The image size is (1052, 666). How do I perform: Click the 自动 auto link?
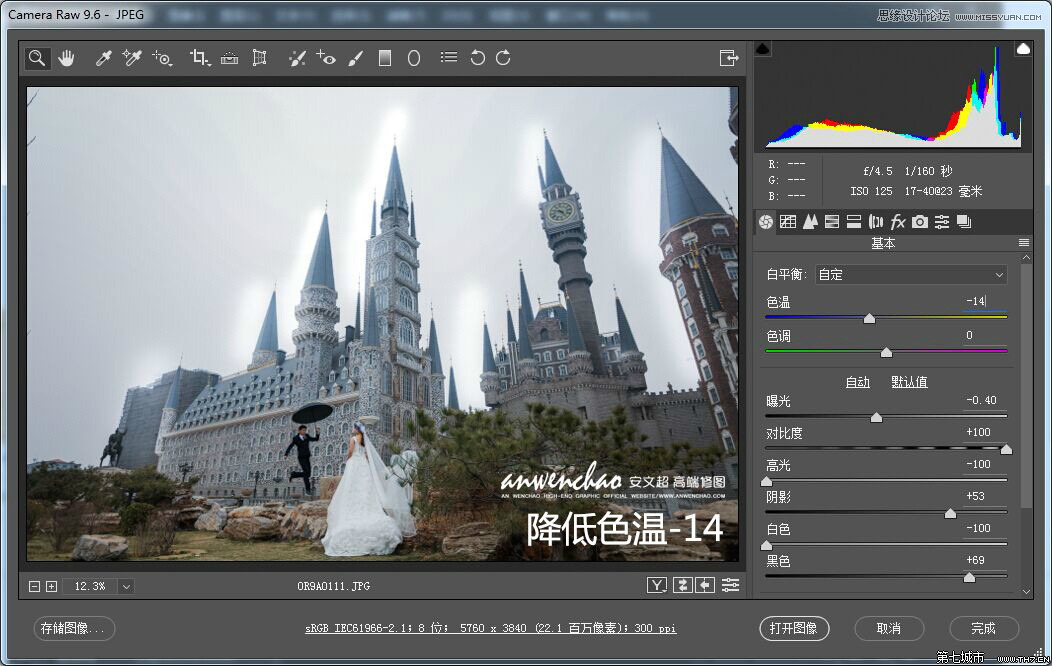click(x=857, y=382)
